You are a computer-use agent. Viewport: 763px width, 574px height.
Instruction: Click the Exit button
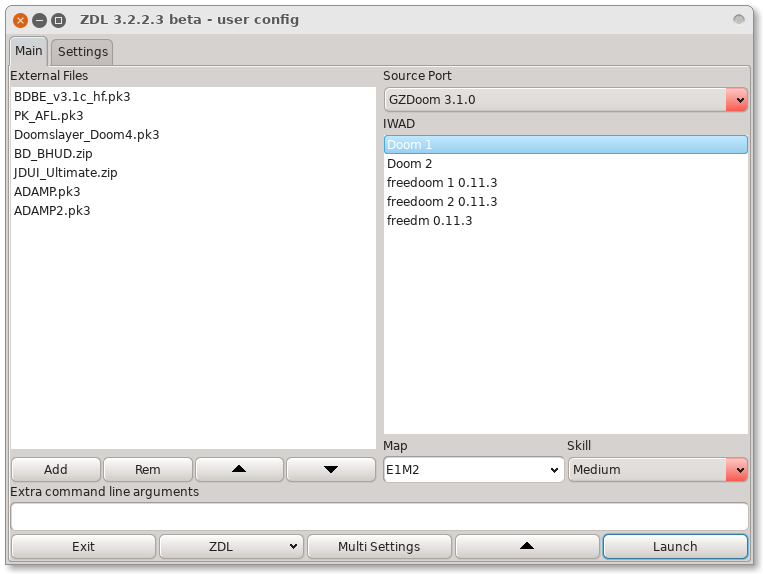83,547
